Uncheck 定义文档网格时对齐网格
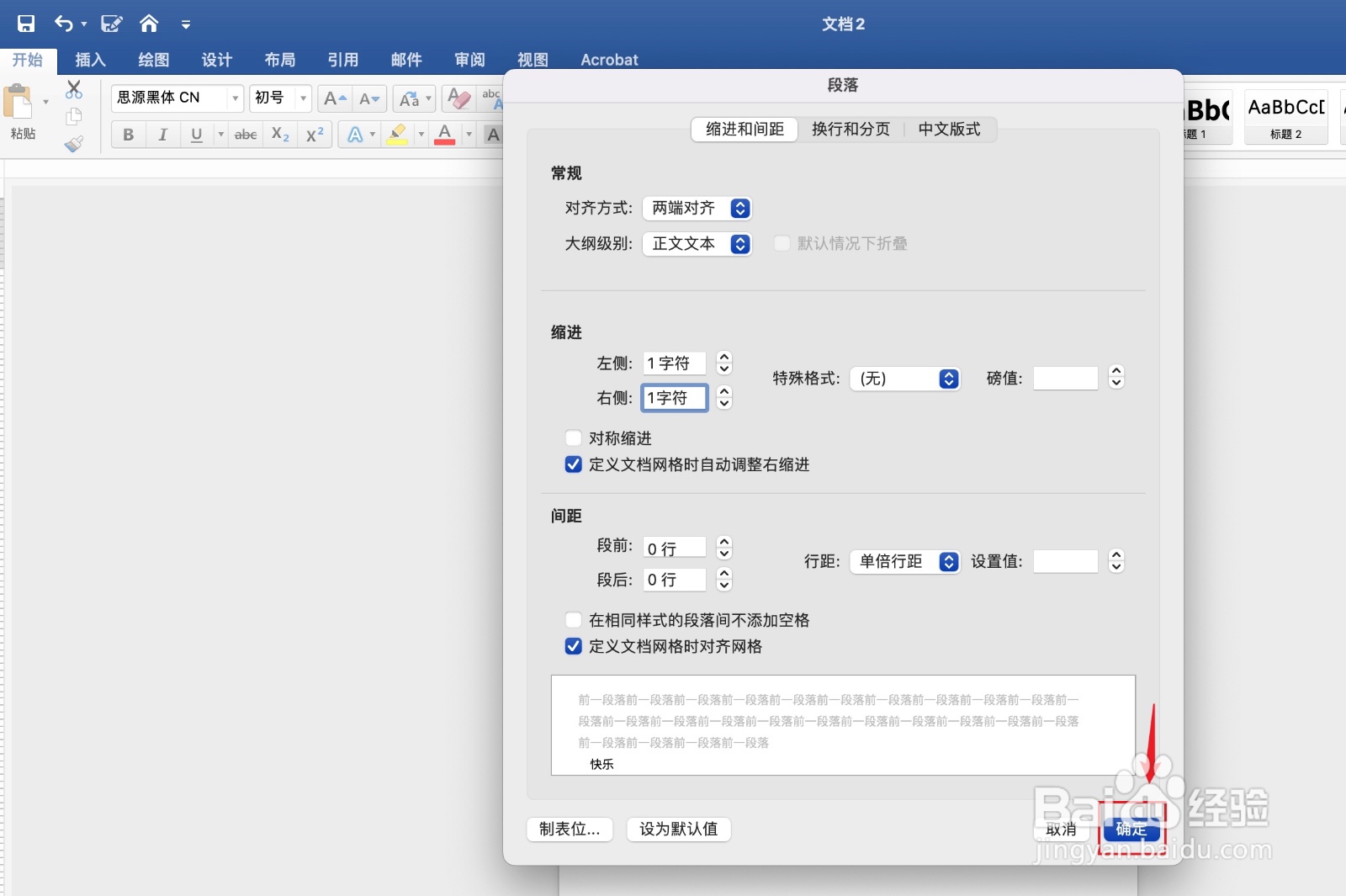The image size is (1346, 896). [x=574, y=646]
